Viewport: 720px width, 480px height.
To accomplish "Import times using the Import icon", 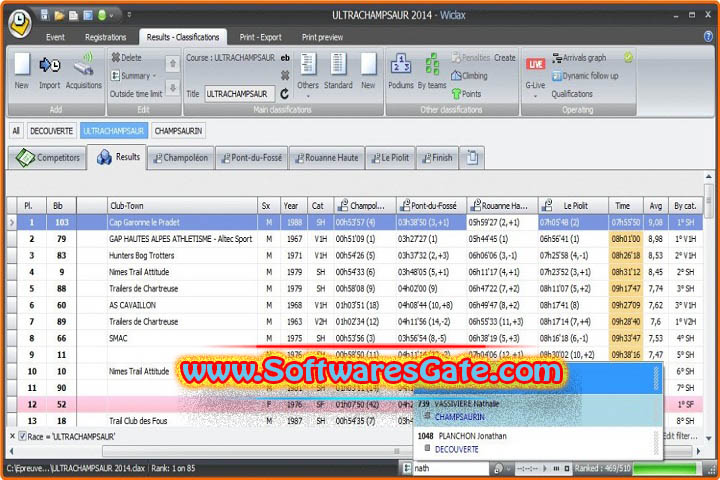I will 50,71.
